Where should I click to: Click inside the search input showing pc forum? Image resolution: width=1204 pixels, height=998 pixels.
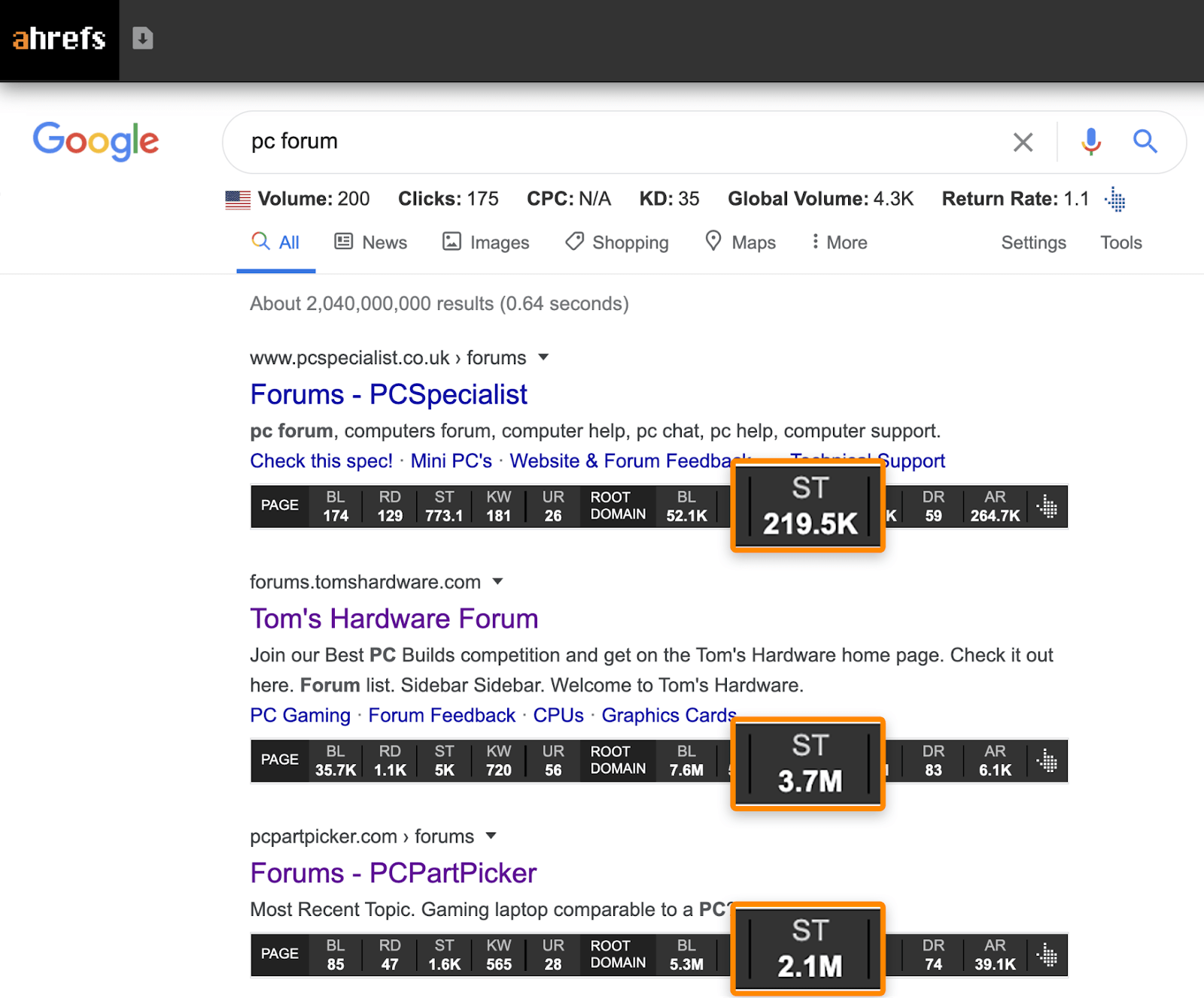coord(527,141)
